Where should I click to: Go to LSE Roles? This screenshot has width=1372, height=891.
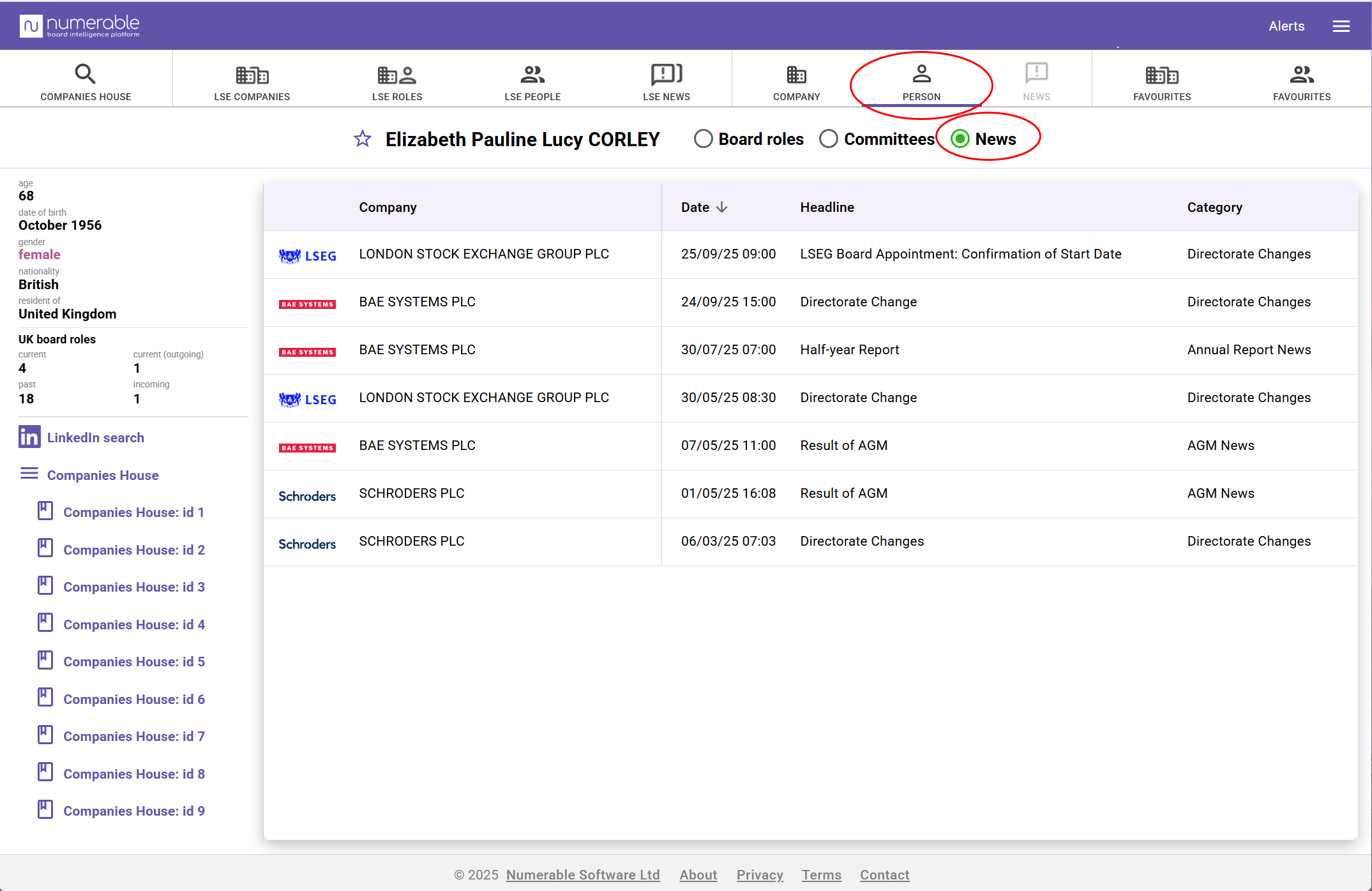tap(396, 82)
